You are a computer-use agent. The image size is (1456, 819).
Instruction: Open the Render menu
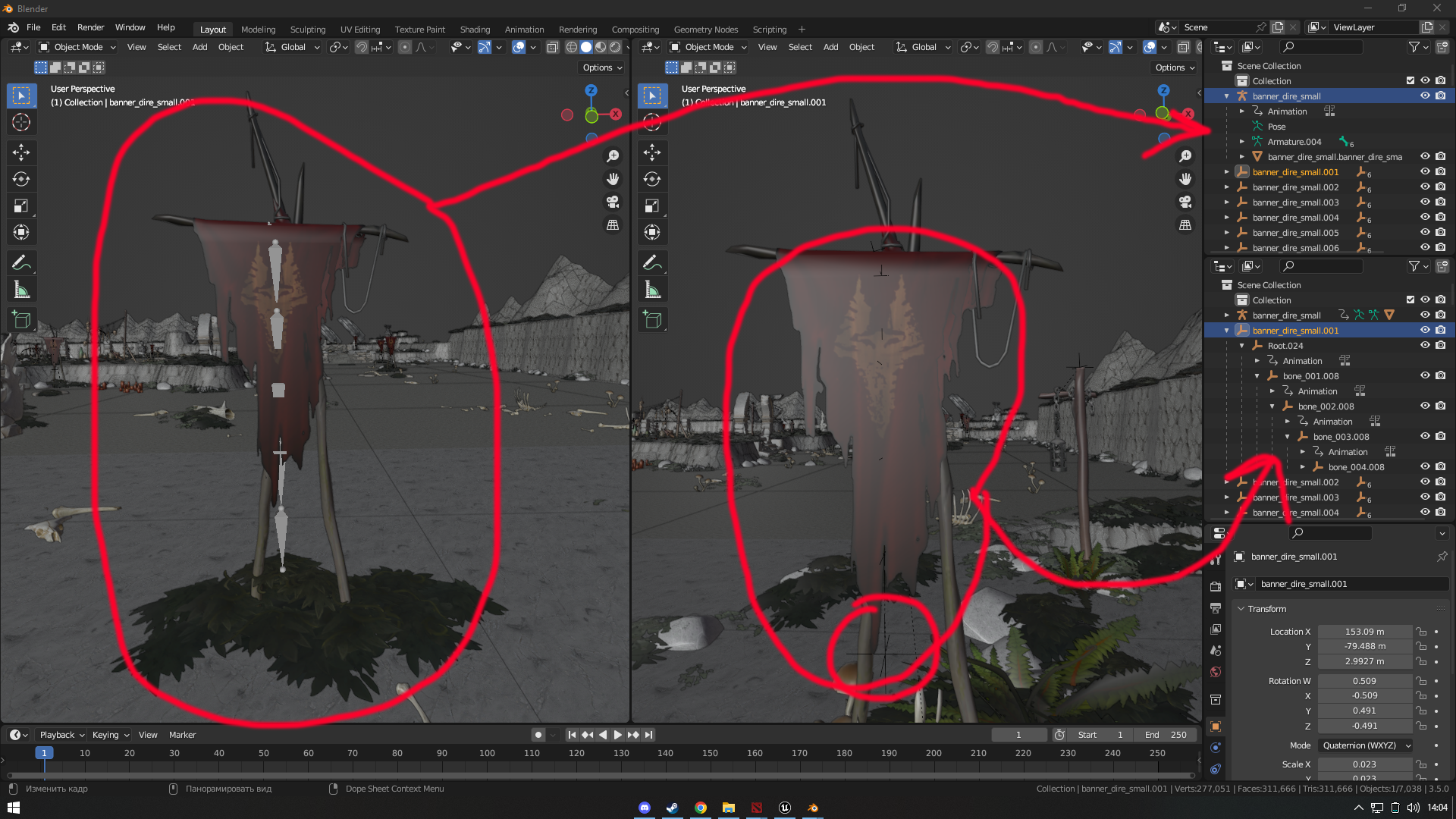click(90, 27)
